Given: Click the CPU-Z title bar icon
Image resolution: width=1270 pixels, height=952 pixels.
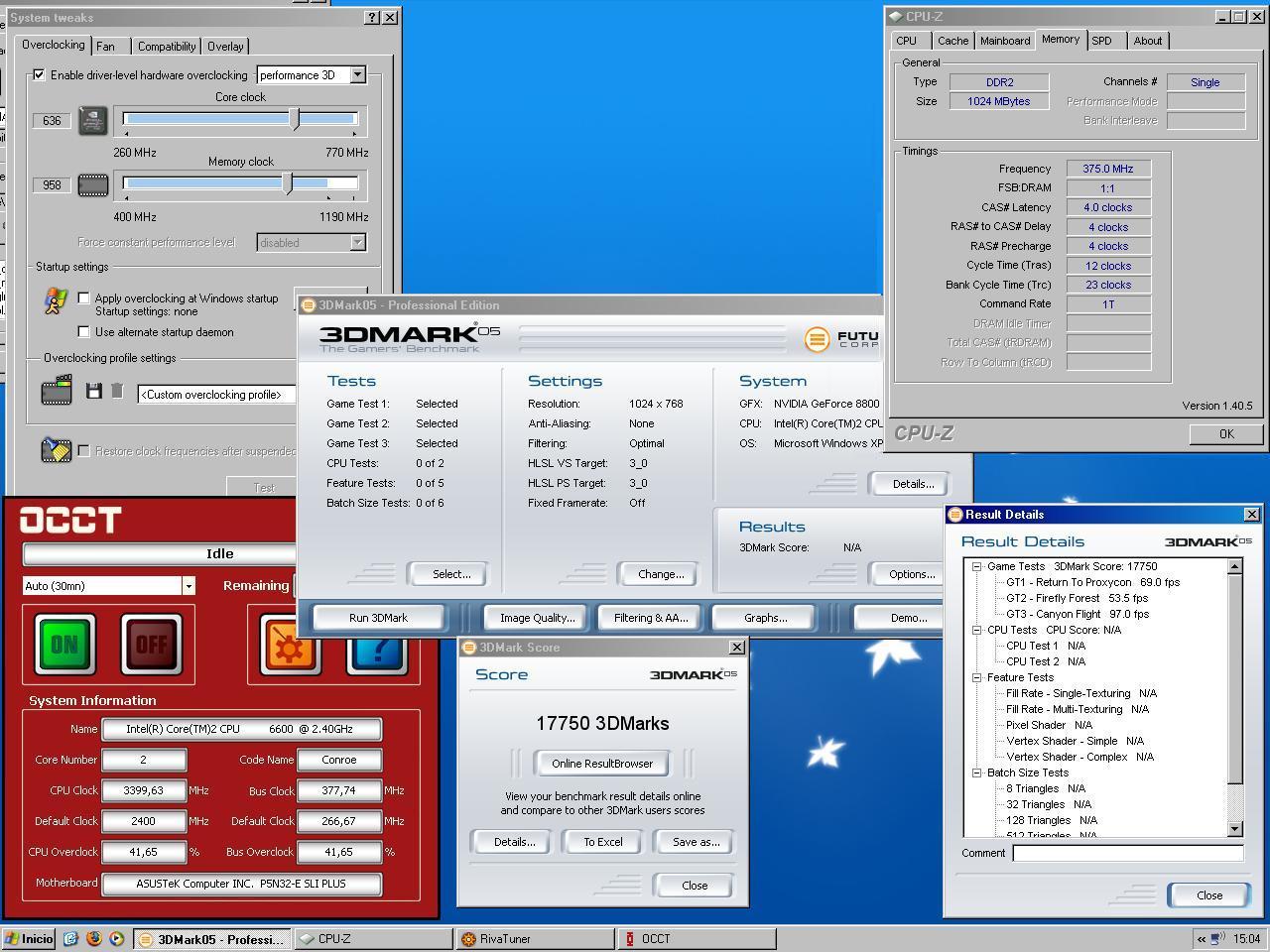Looking at the screenshot, I should click(x=895, y=16).
